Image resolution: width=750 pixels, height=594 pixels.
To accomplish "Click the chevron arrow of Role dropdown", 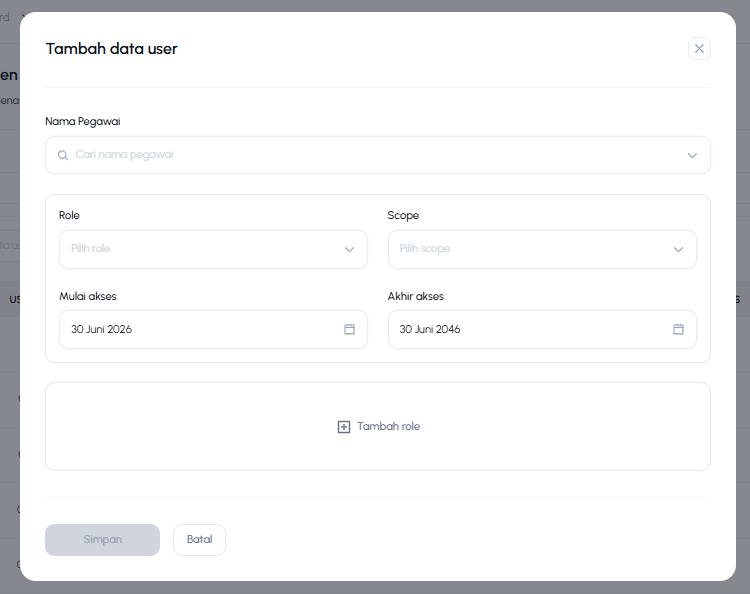I will point(349,250).
